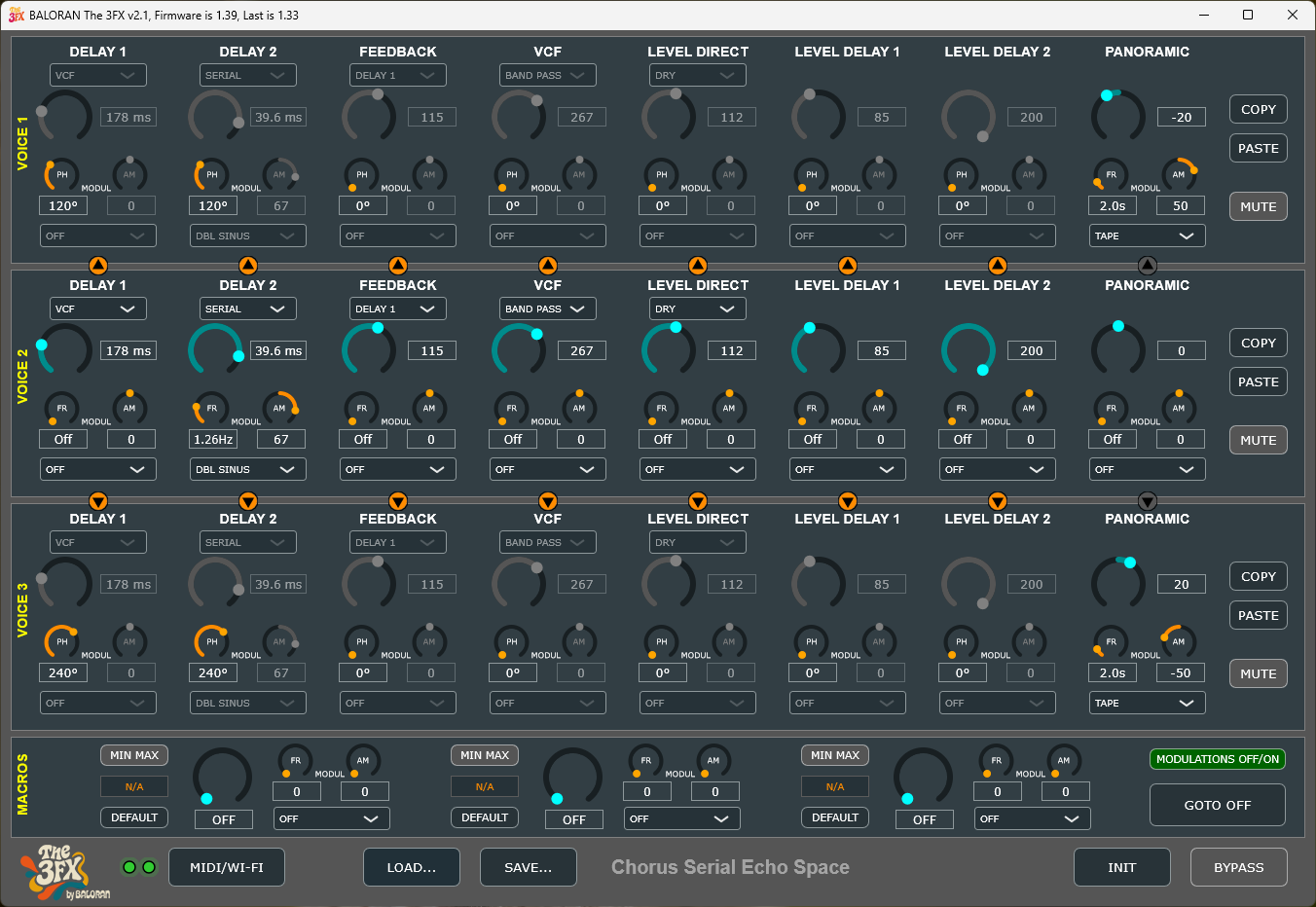
Task: Open the VCF routing dropdown for Voice 1 Delay 1
Action: [97, 74]
